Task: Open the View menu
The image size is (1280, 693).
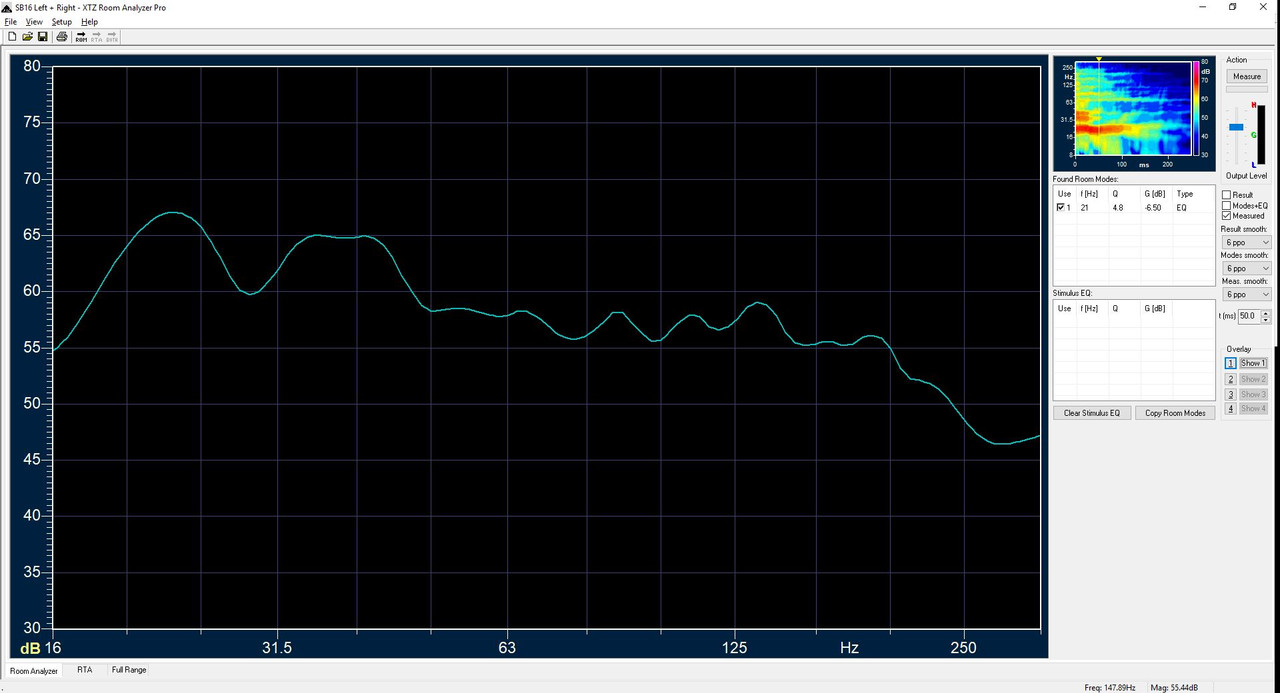Action: [34, 21]
